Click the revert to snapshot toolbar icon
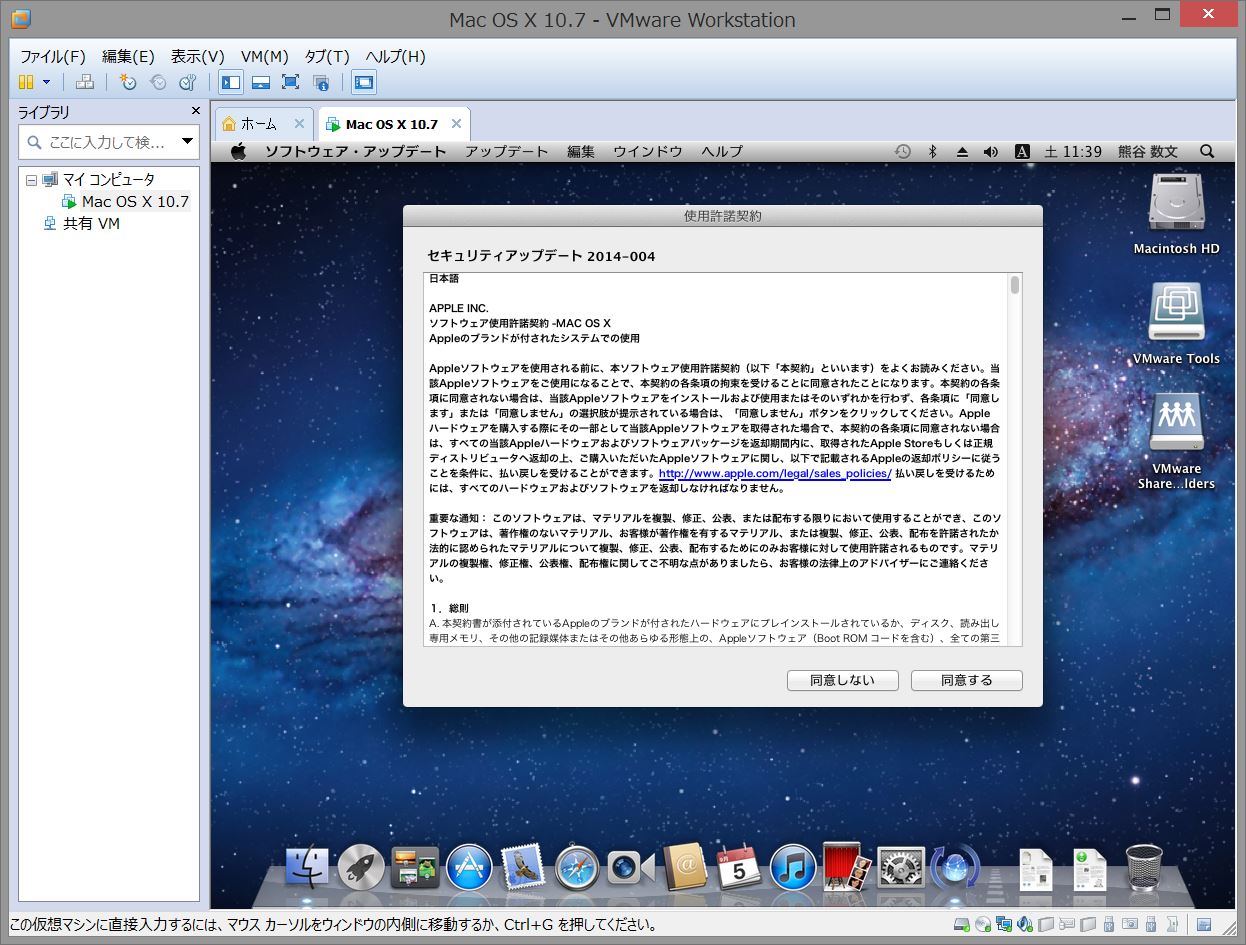Screen dimensions: 1246x945 point(158,82)
